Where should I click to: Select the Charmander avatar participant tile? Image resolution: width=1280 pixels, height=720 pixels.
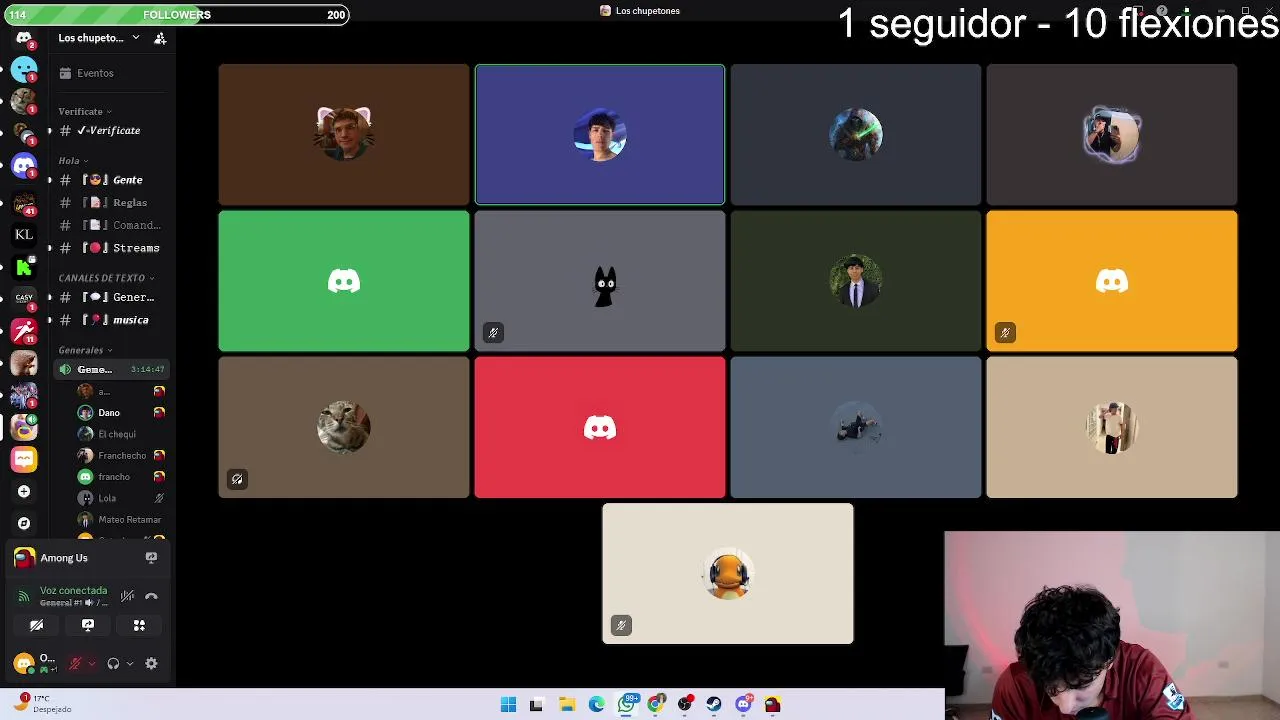click(728, 574)
